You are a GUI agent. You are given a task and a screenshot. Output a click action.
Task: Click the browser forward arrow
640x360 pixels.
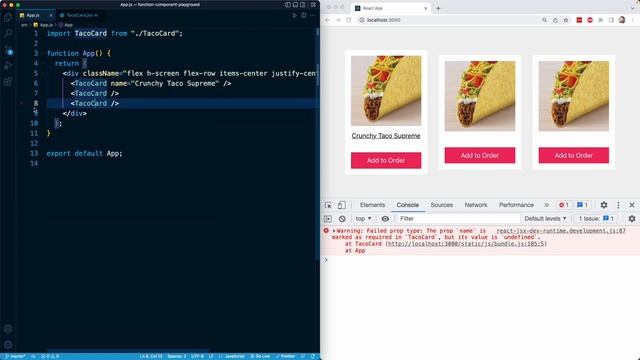click(x=338, y=20)
